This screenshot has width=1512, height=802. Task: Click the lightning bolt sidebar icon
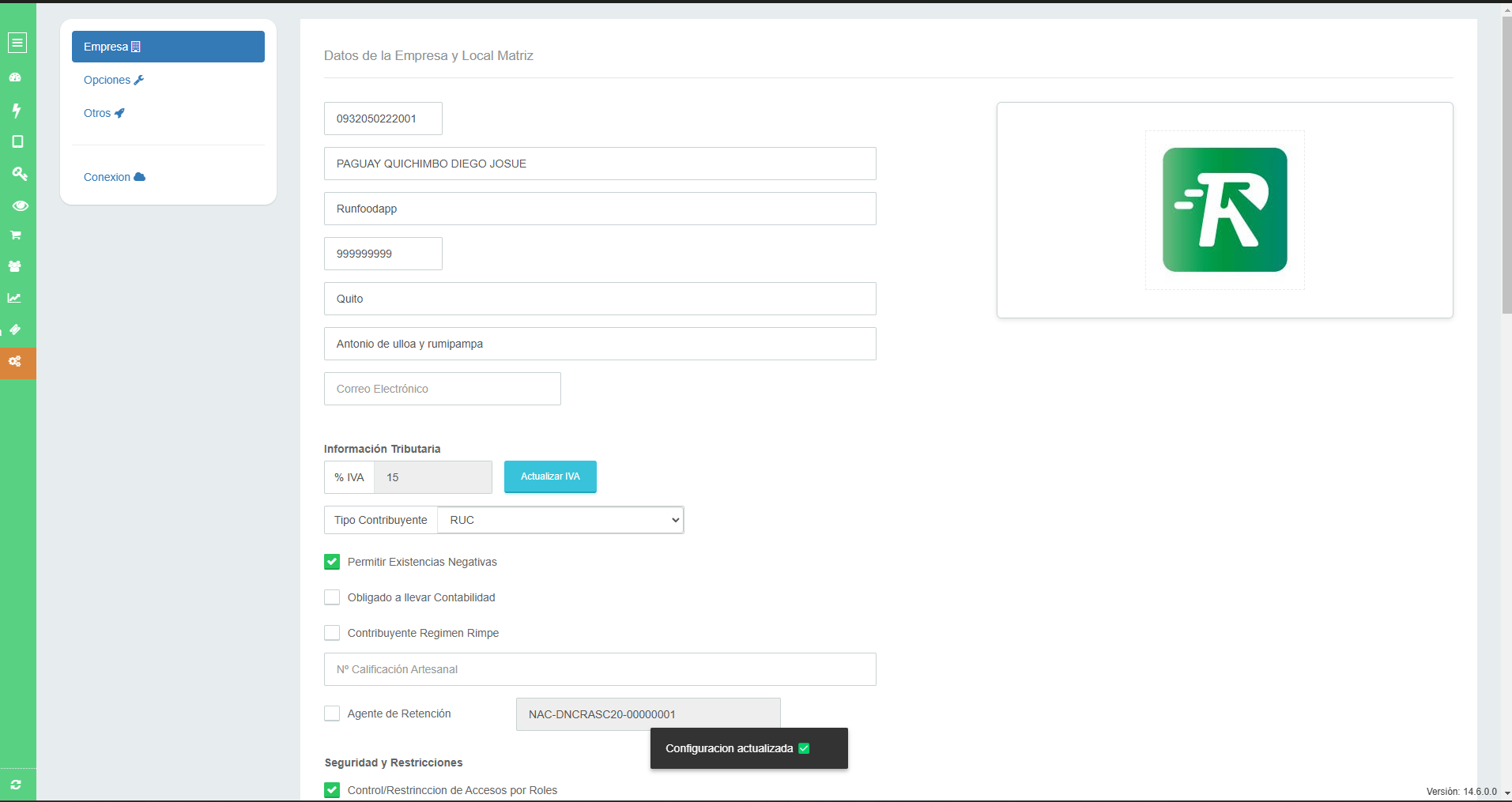[x=16, y=111]
